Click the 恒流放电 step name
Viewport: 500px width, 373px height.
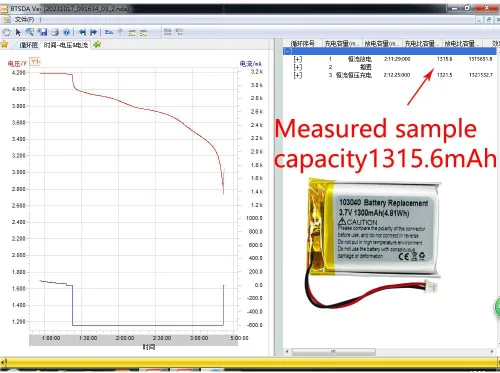click(x=360, y=59)
